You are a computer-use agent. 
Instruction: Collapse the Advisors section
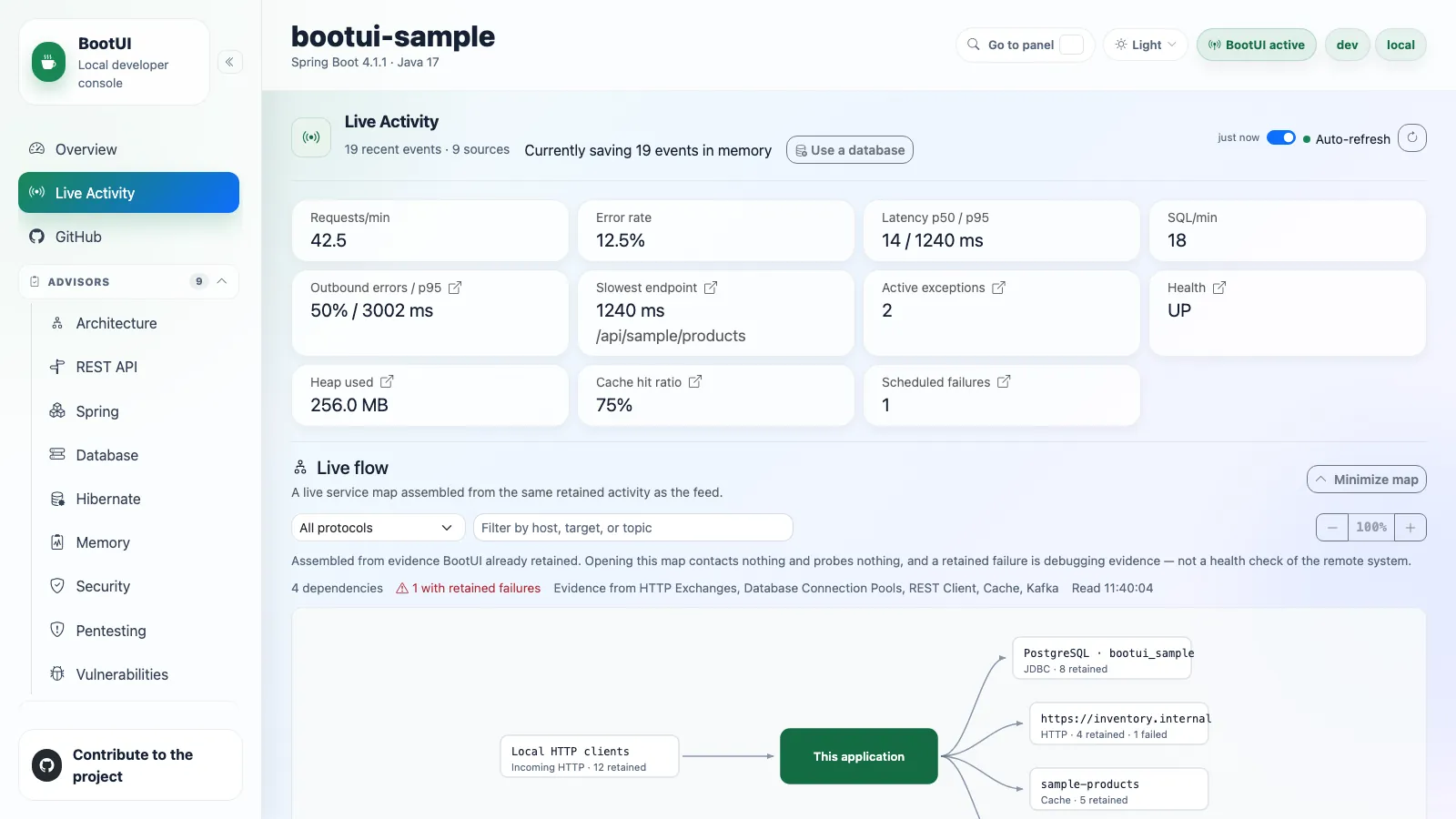tap(222, 281)
